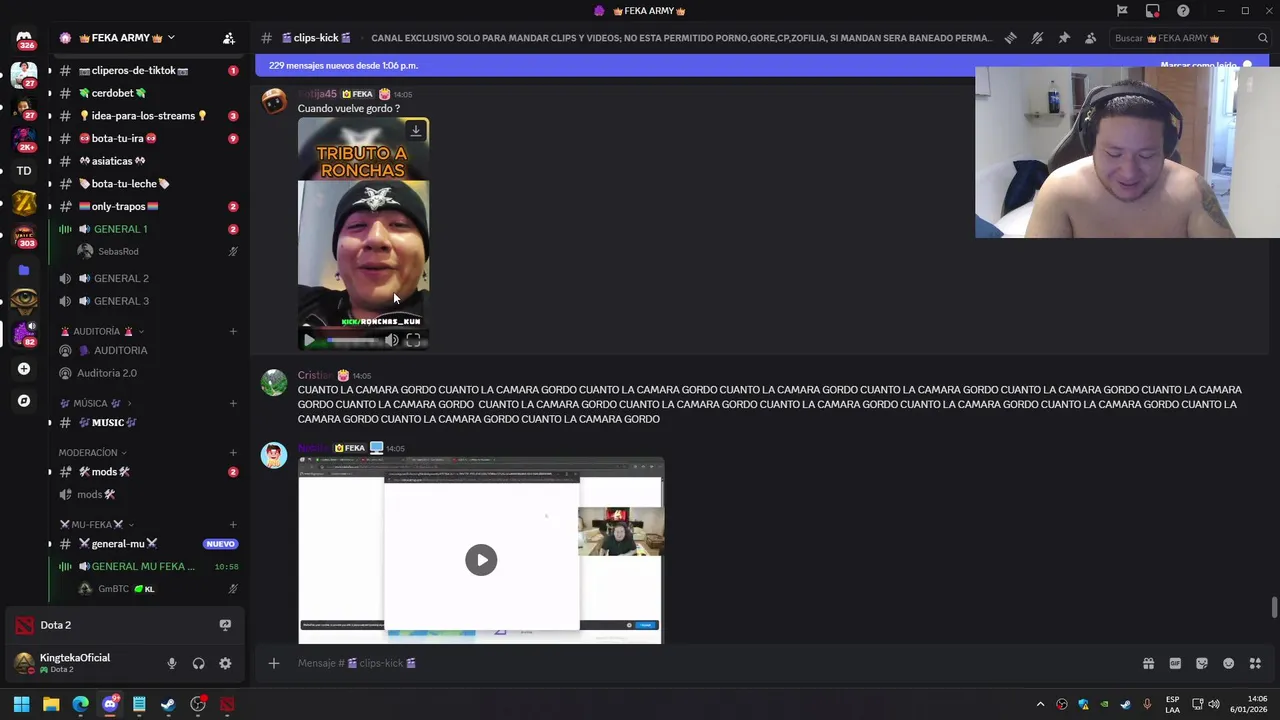This screenshot has height=720, width=1280.
Task: Open the checkpoint flag icon in title bar
Action: click(1122, 11)
